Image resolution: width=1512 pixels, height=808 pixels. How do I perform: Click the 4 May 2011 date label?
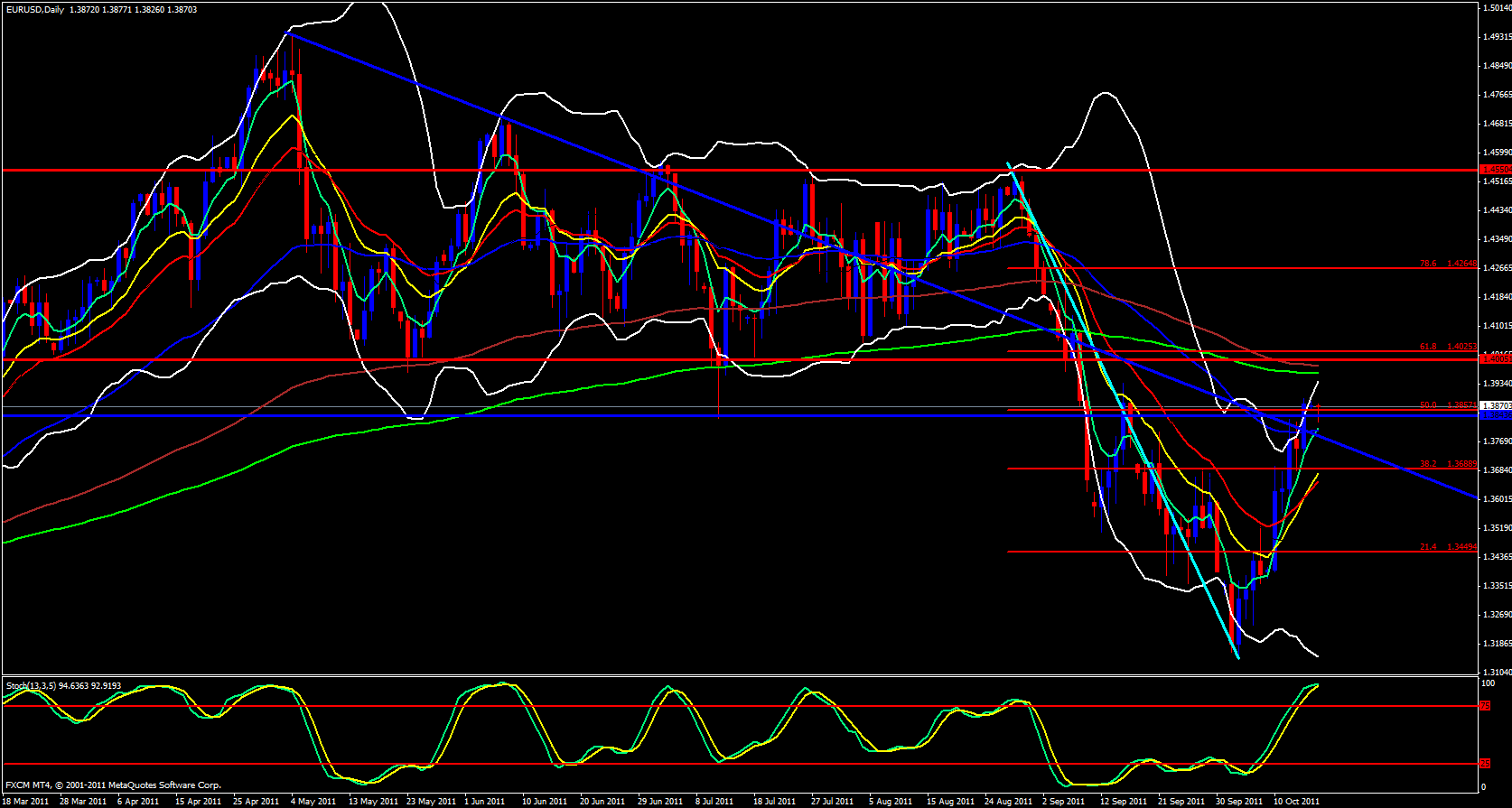tap(313, 801)
